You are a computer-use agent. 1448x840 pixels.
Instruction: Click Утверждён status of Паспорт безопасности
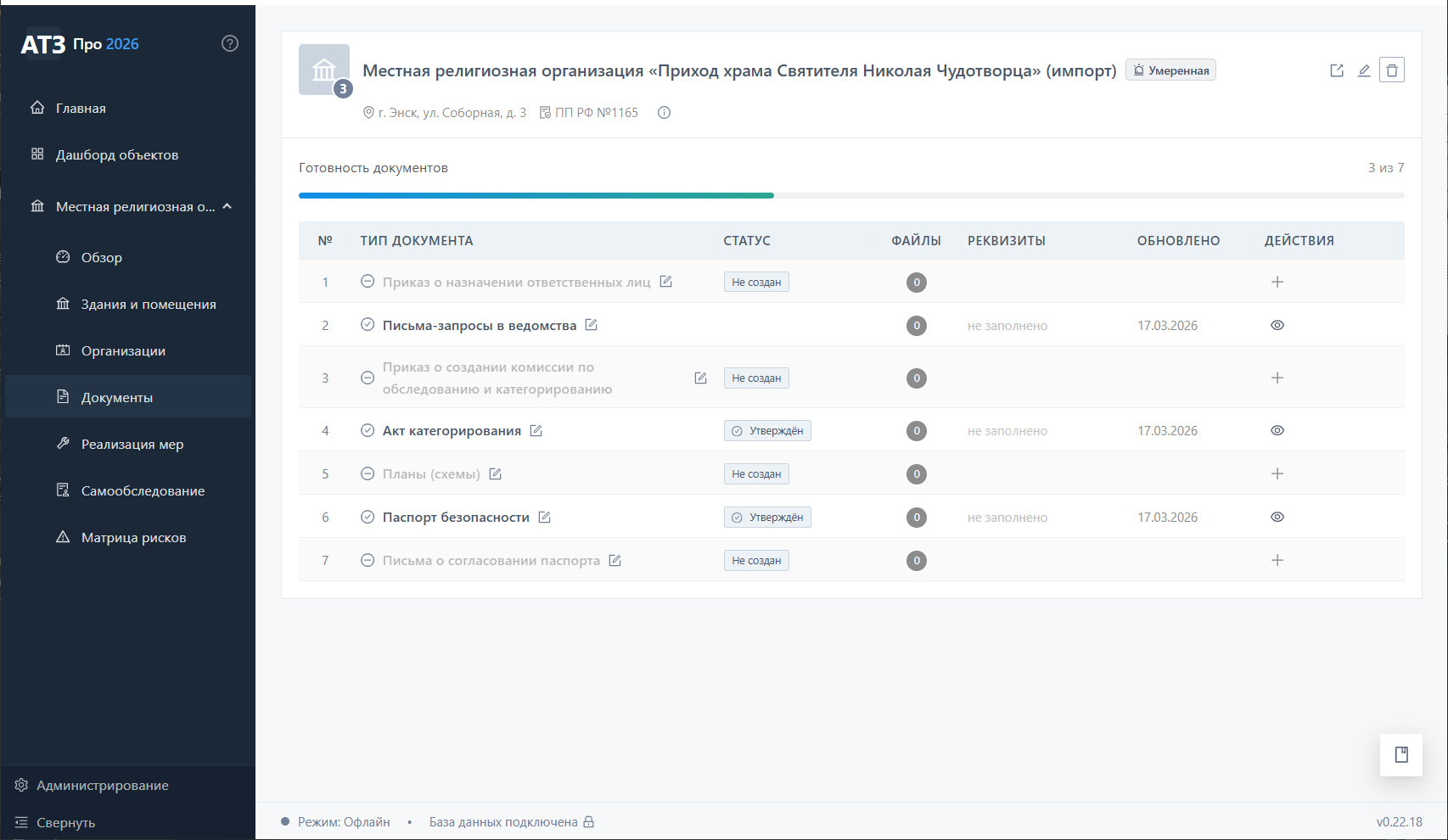coord(767,517)
